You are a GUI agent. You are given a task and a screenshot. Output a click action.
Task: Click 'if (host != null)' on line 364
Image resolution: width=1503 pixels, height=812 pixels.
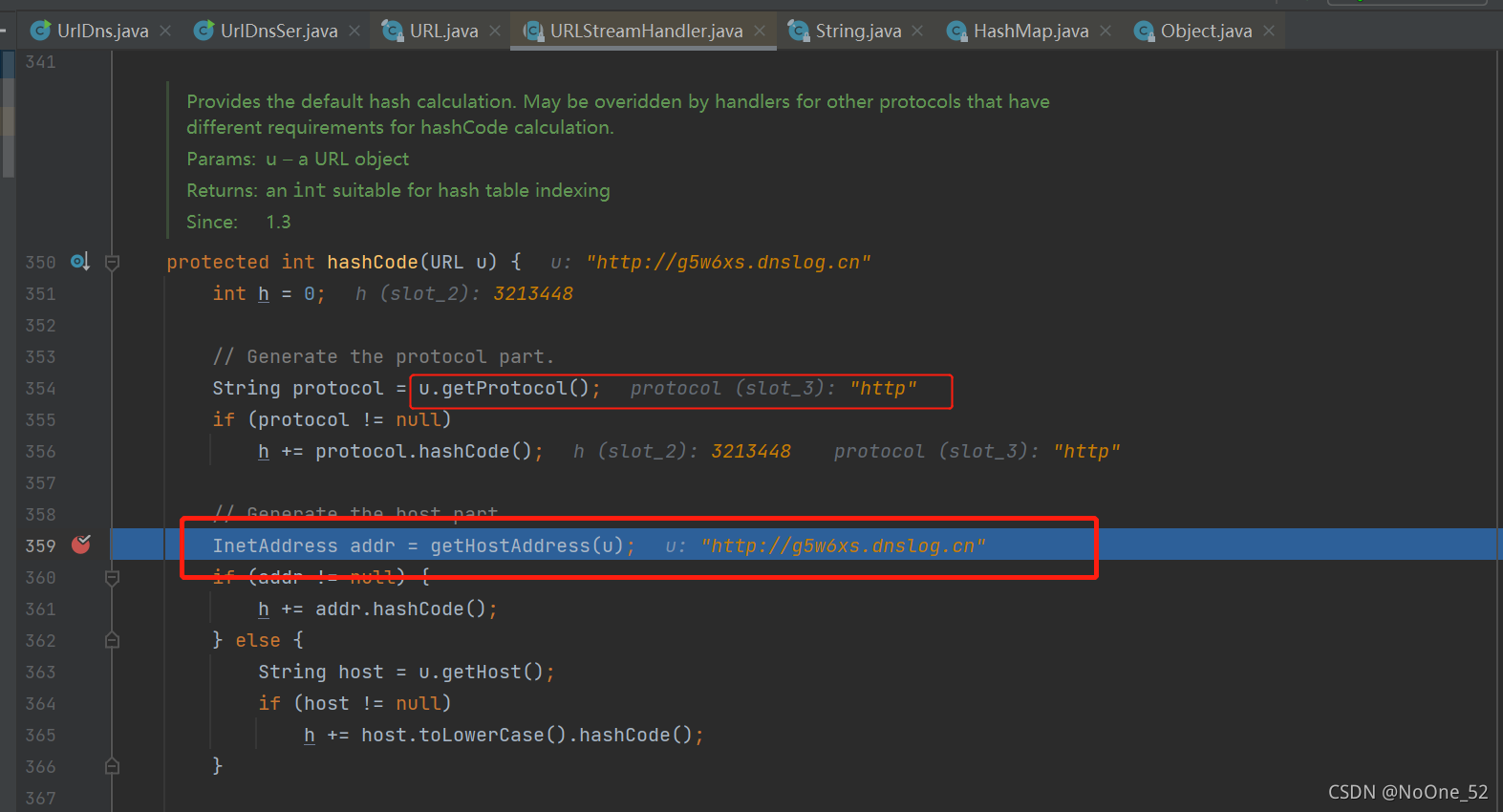tap(354, 703)
